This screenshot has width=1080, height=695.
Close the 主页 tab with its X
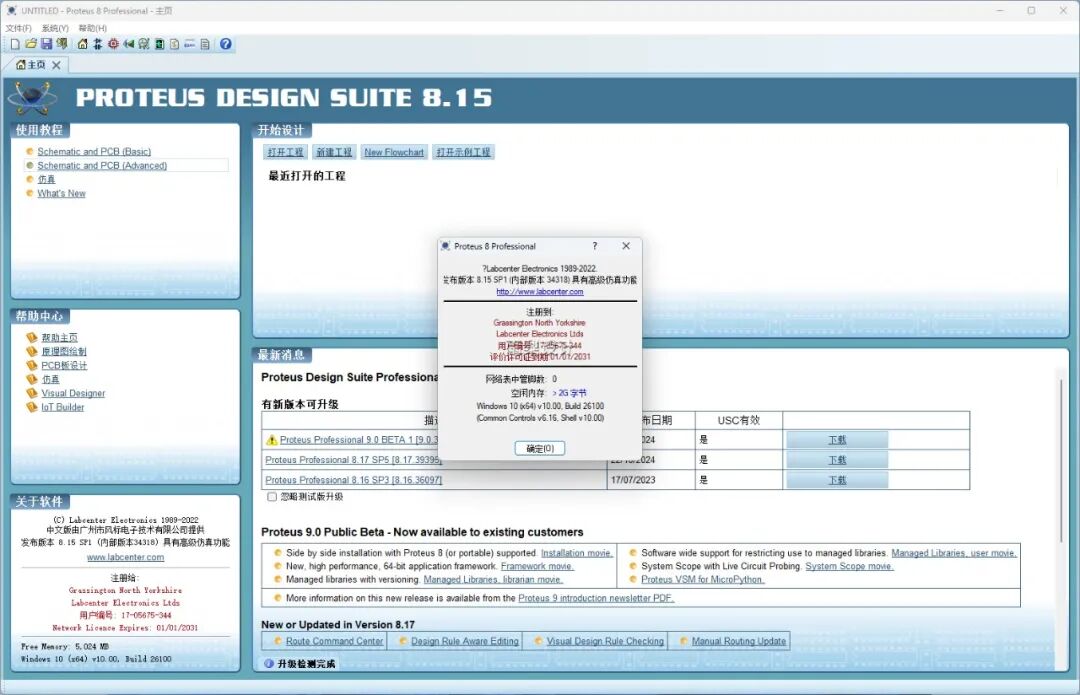click(x=56, y=65)
